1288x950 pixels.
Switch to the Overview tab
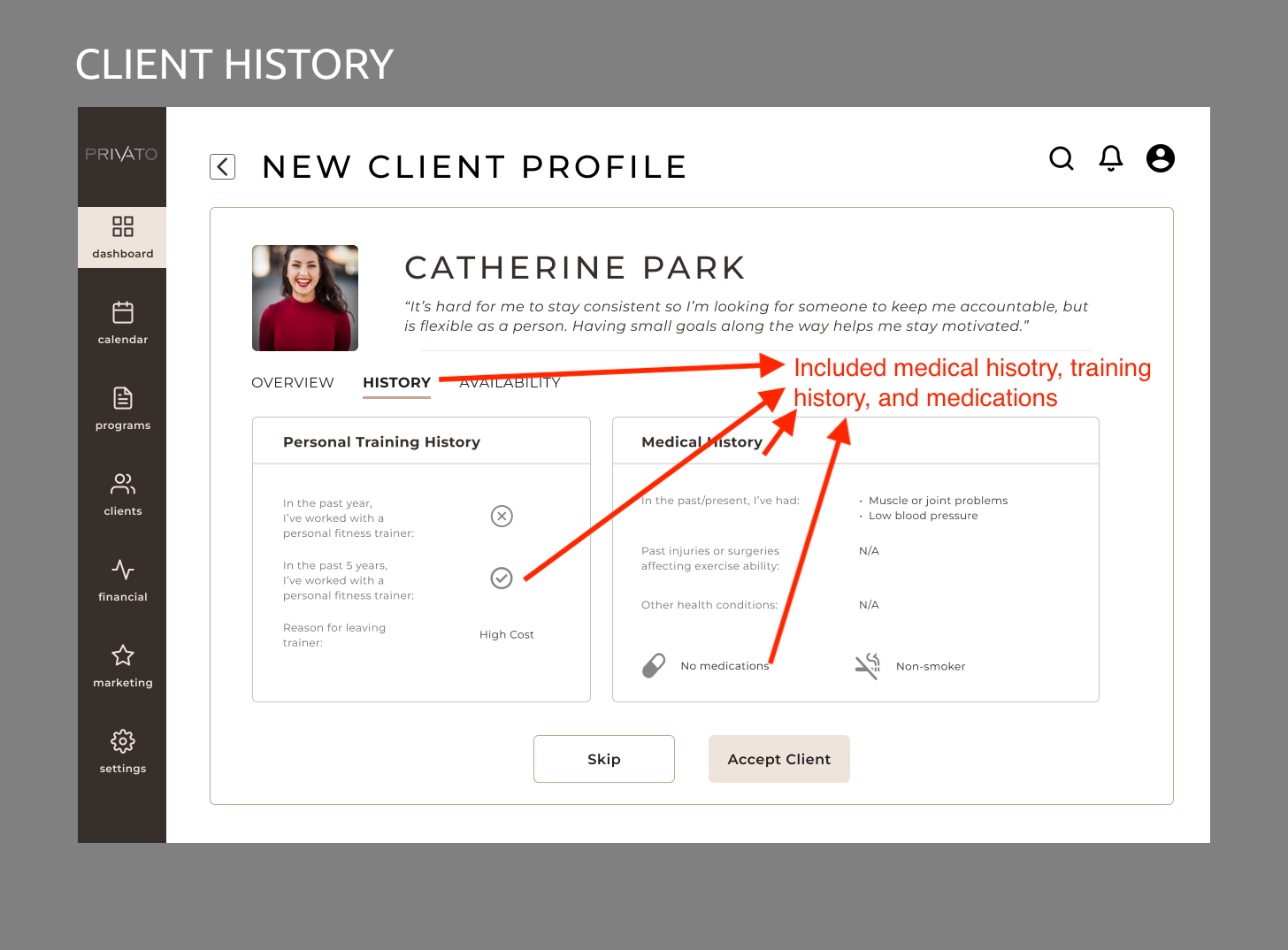293,382
